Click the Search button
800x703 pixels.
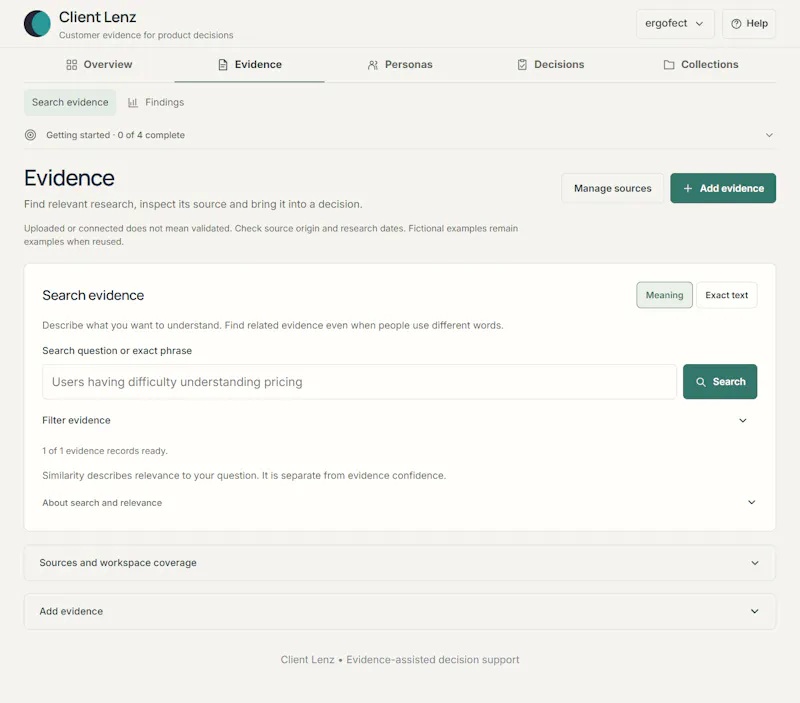point(720,382)
